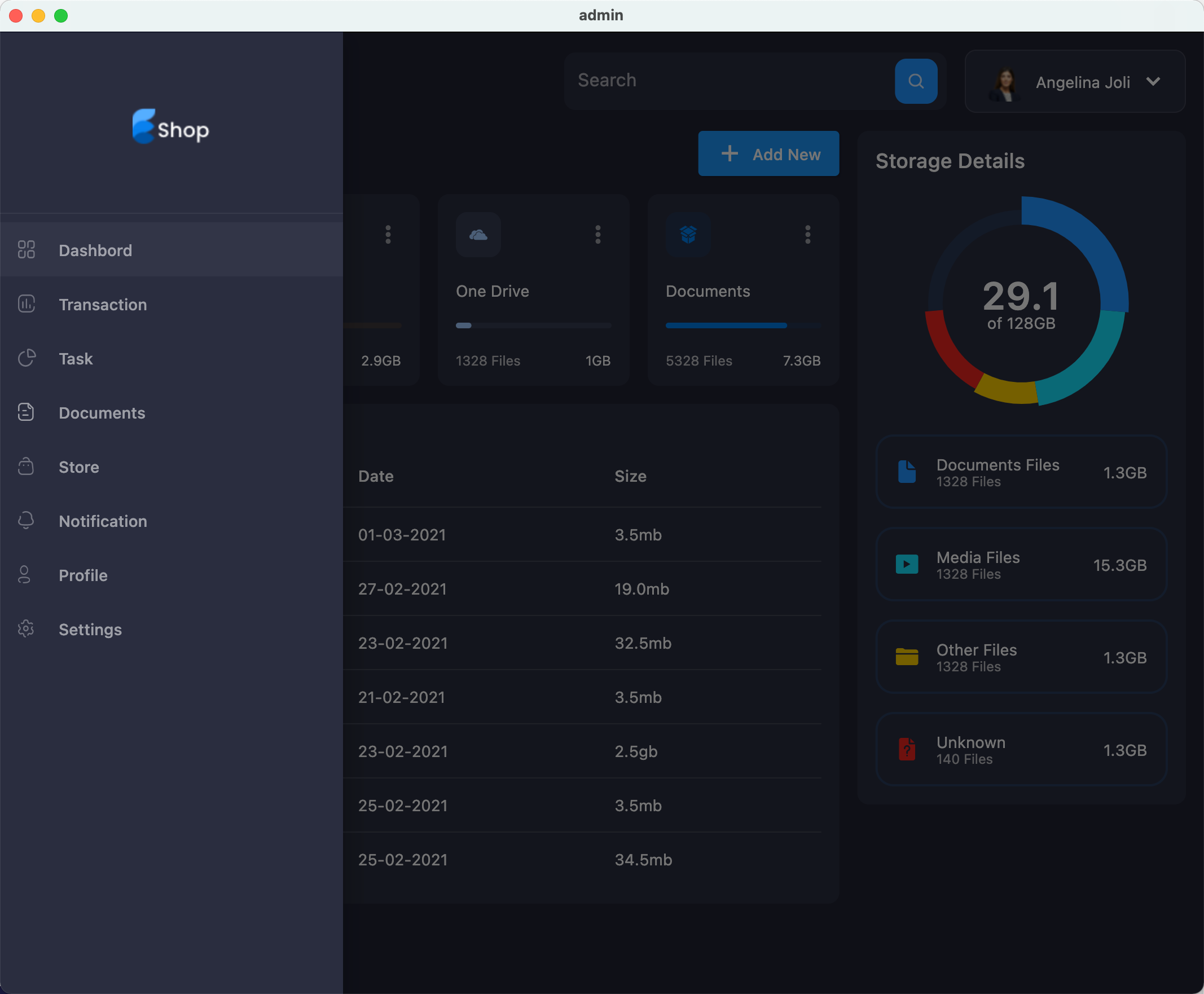
Task: Click the green macOS fullscreen window button
Action: coord(61,15)
